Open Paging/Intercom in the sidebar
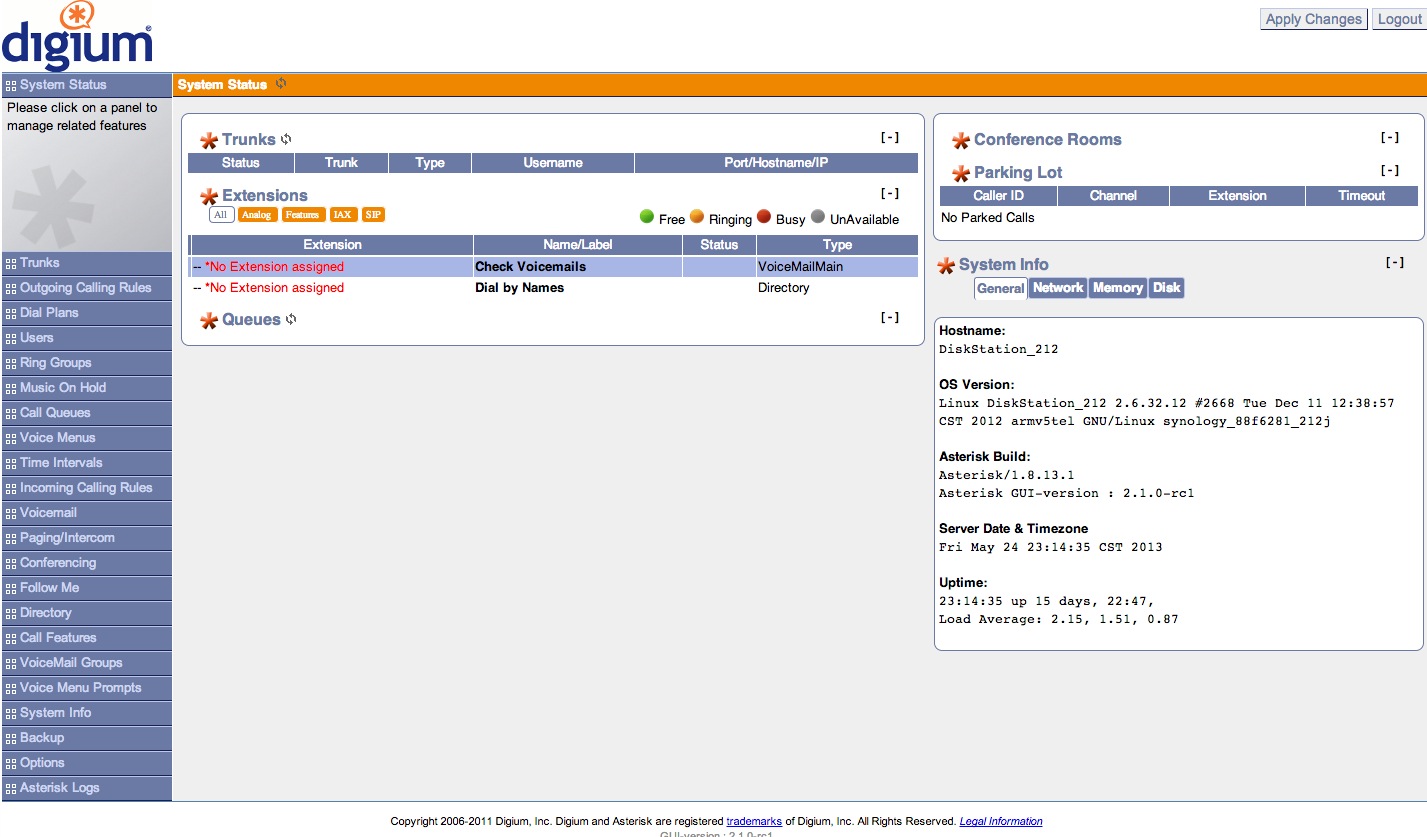 (87, 538)
